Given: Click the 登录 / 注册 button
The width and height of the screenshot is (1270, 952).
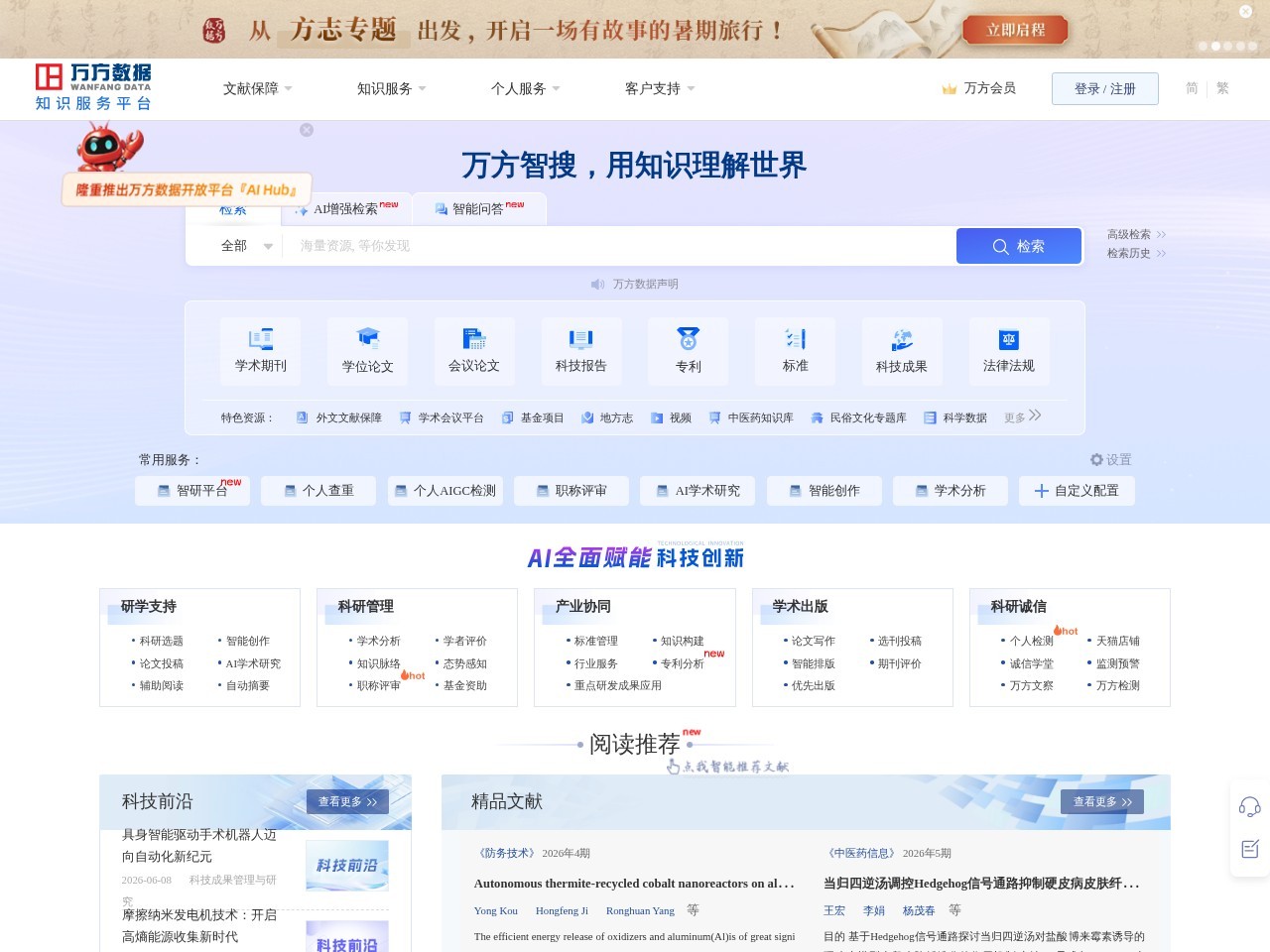Looking at the screenshot, I should [x=1105, y=89].
